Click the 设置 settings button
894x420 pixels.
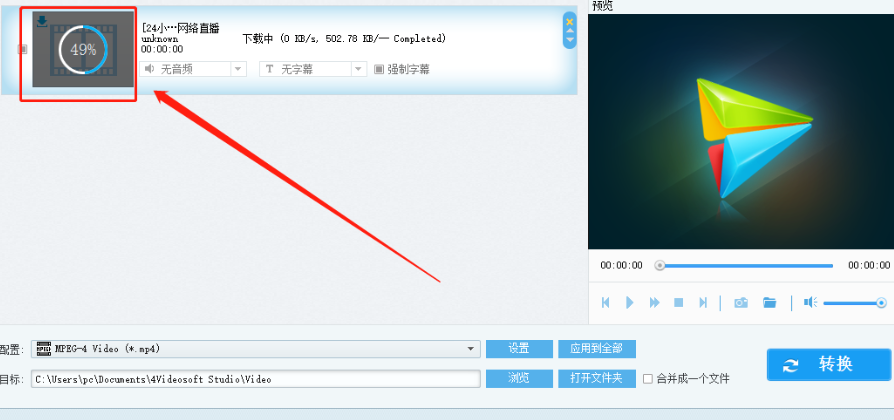pyautogui.click(x=519, y=349)
